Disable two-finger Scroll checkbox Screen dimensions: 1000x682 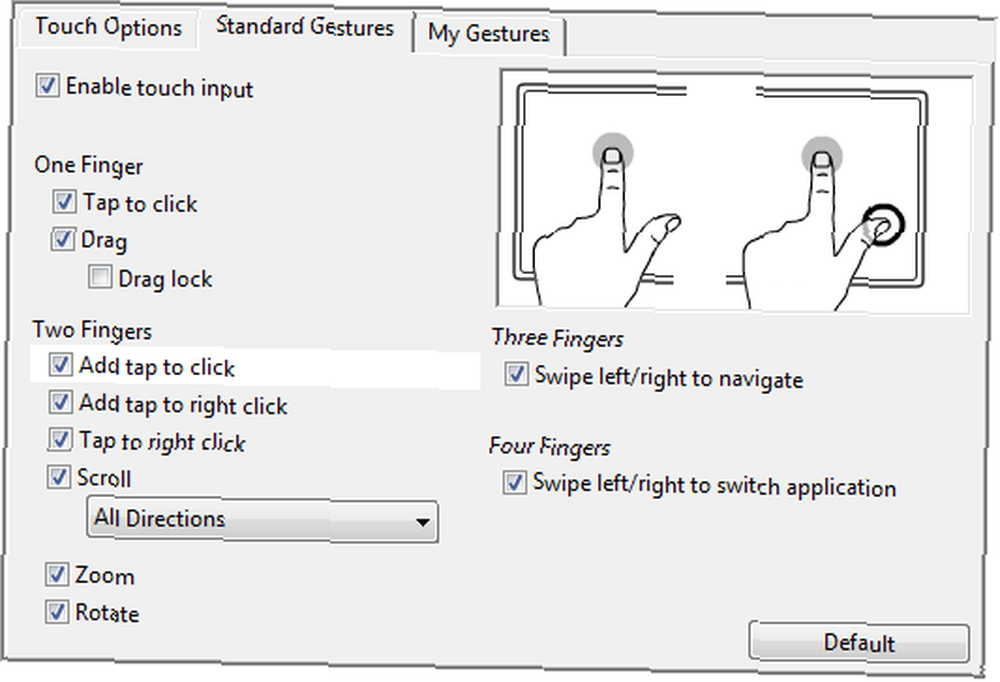pos(58,477)
